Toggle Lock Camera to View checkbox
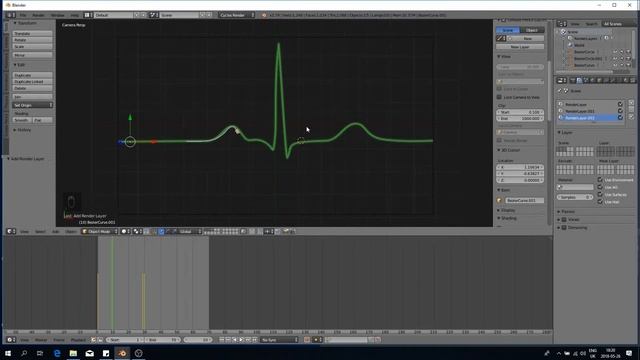Screen dimensions: 640x360 [x=499, y=97]
